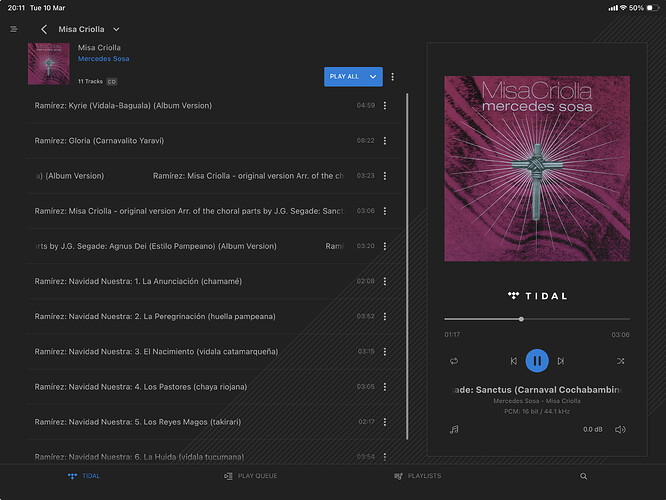Open the Play All dropdown arrow
The image size is (666, 500).
373,76
